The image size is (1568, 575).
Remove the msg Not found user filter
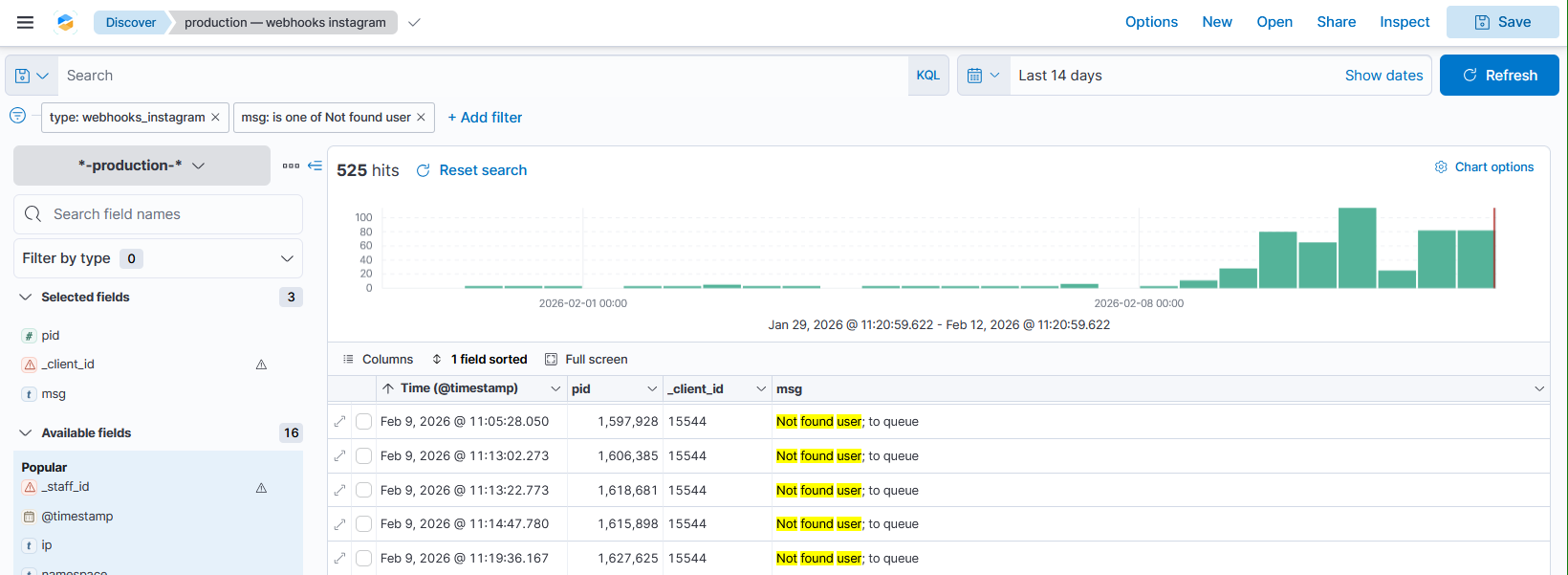point(421,118)
